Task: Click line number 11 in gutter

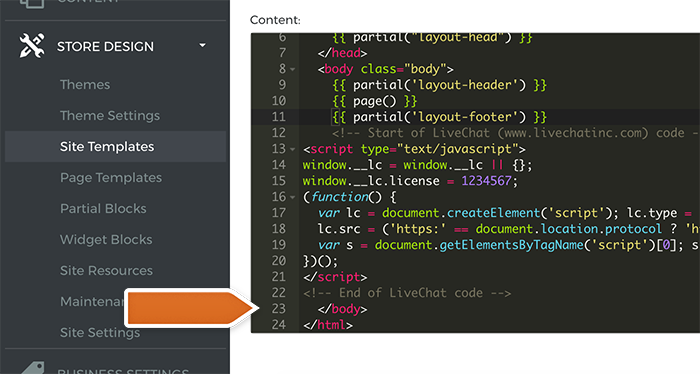Action: point(279,117)
